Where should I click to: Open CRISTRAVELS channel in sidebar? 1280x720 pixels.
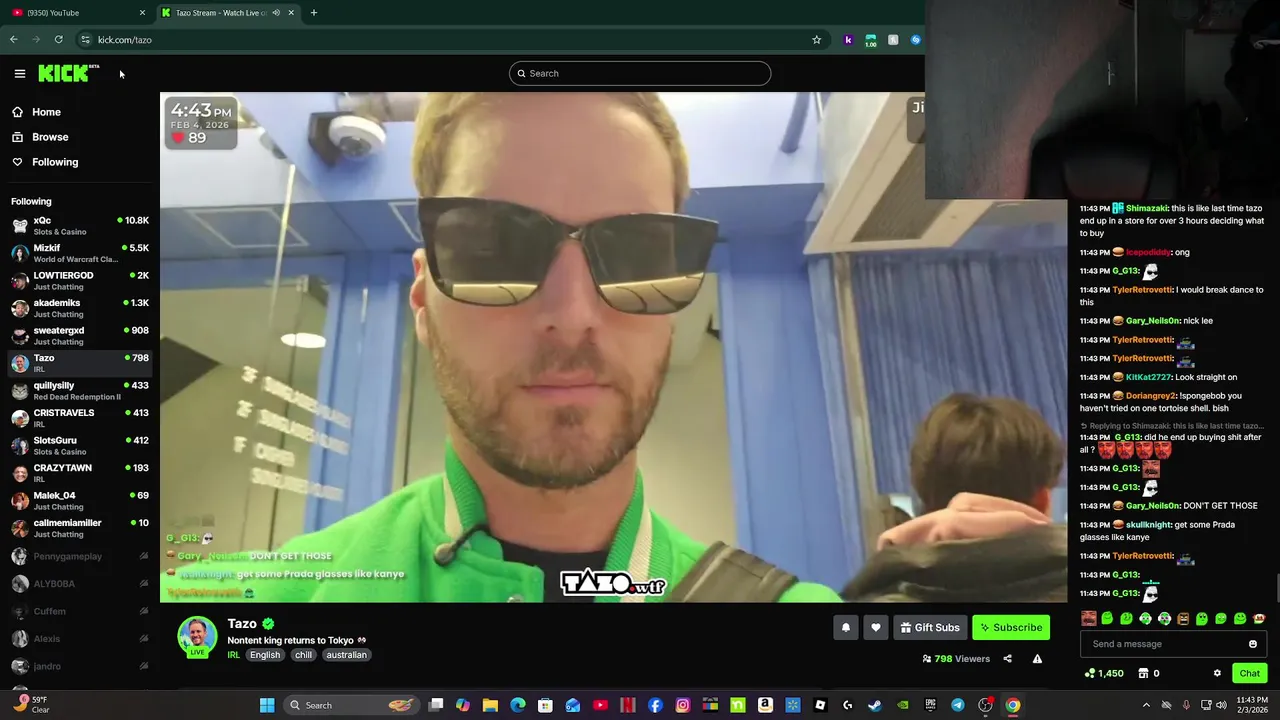coord(80,418)
